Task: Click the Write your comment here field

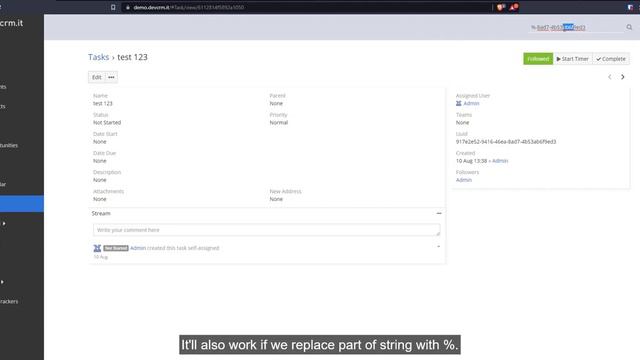Action: (x=267, y=230)
